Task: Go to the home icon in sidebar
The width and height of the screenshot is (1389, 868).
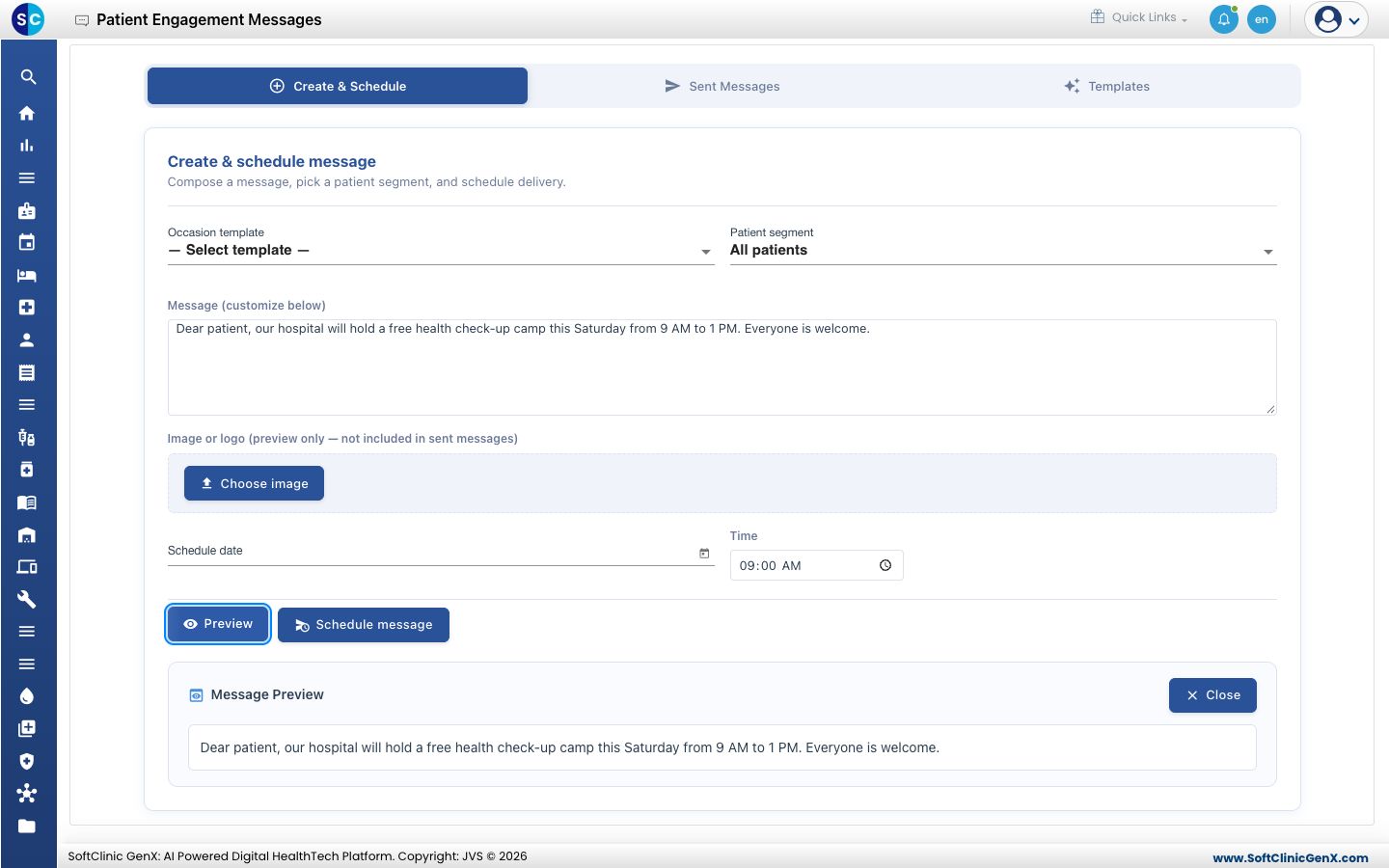Action: (27, 113)
